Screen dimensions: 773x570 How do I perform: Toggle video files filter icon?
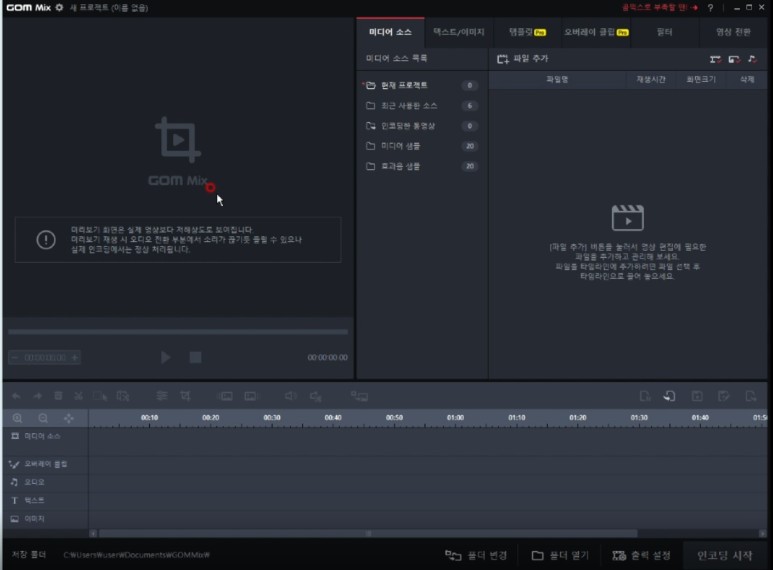pyautogui.click(x=715, y=59)
